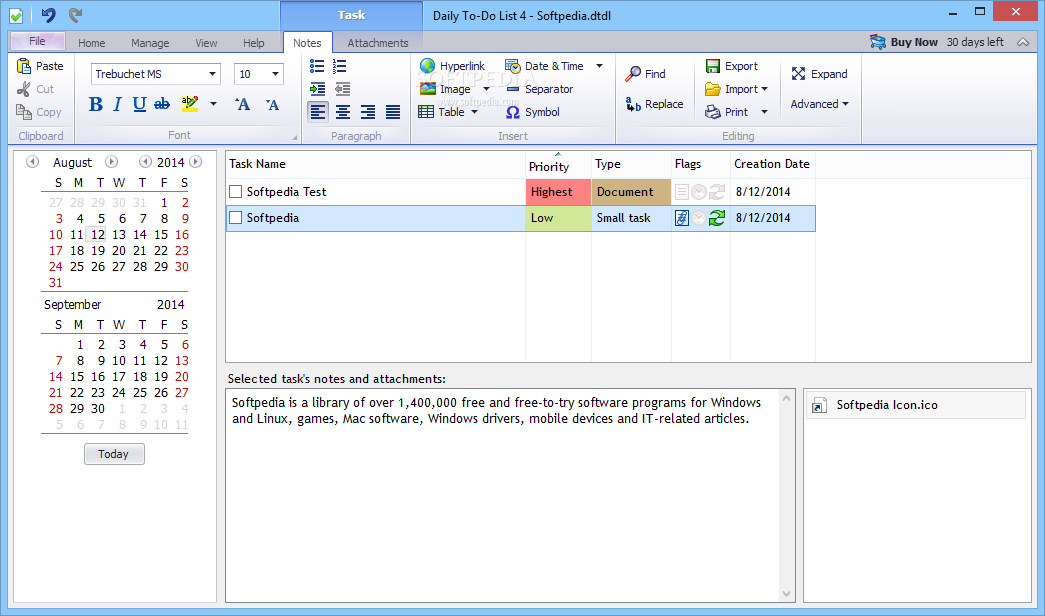Screen dimensions: 1045x616
Task: Open the Advanced dropdown menu
Action: coord(819,104)
